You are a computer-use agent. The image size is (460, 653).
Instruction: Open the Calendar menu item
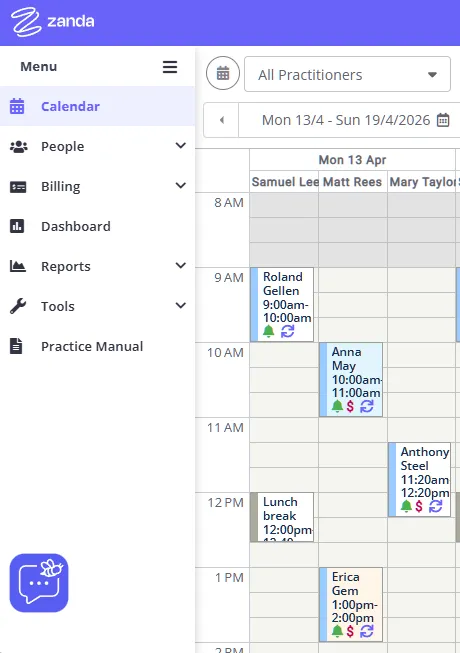coord(97,106)
